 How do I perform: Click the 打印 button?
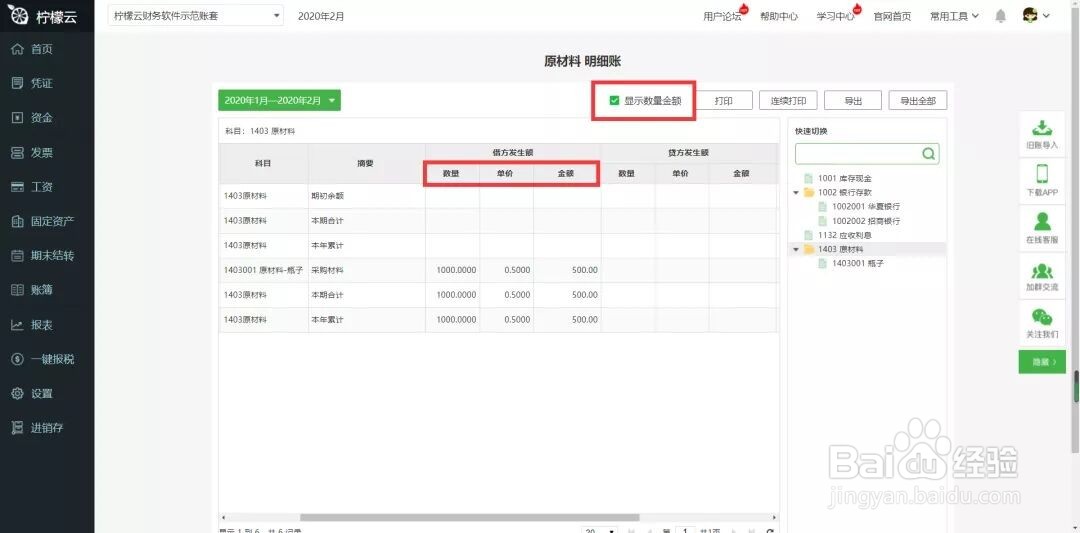click(723, 101)
